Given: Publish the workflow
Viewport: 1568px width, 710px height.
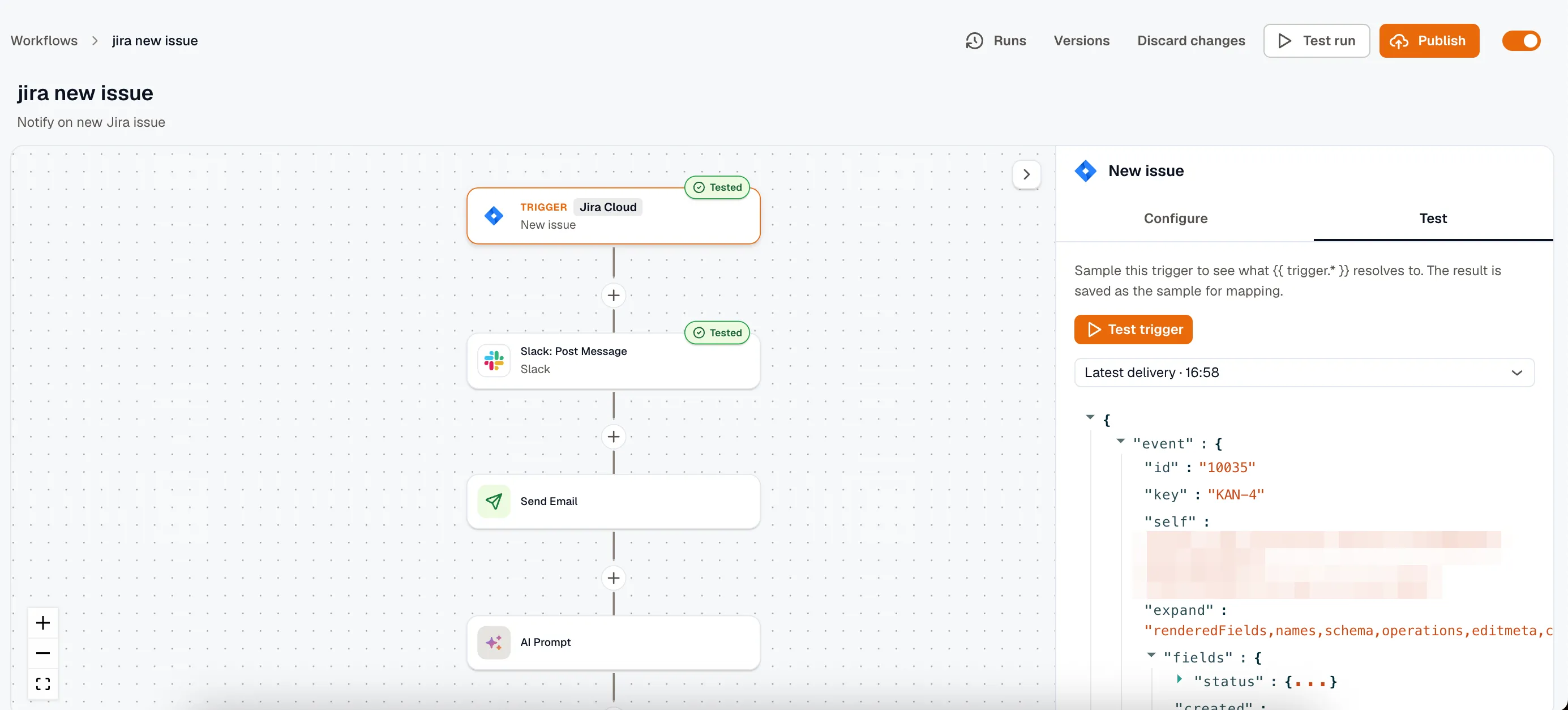Looking at the screenshot, I should (x=1429, y=41).
